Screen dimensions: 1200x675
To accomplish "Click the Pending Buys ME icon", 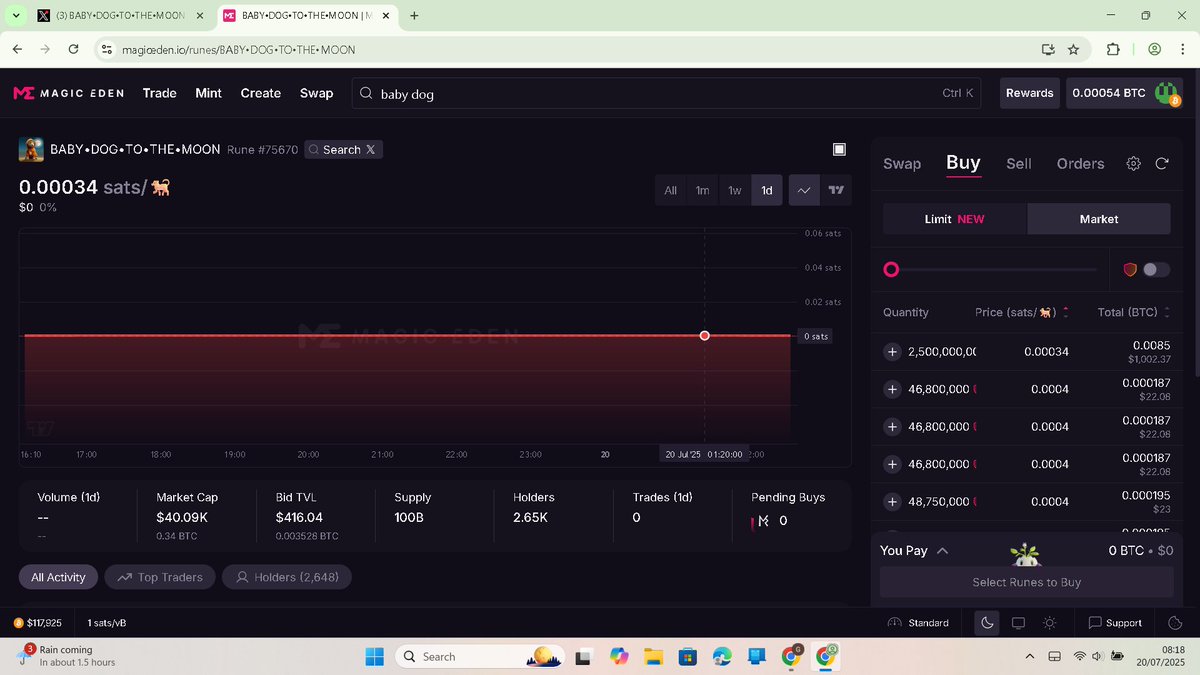I will click(x=761, y=521).
